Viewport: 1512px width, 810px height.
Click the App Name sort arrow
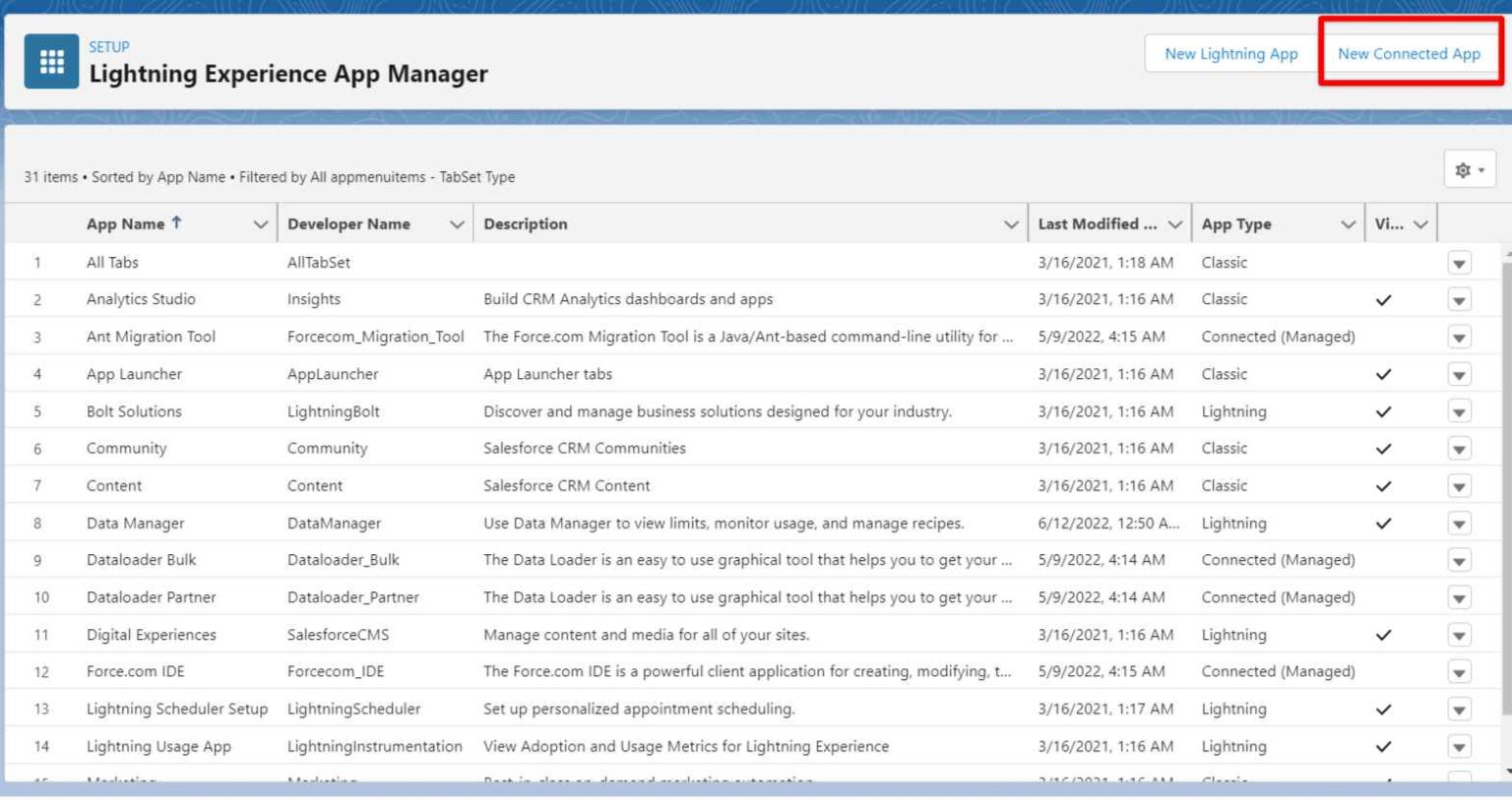pos(176,222)
